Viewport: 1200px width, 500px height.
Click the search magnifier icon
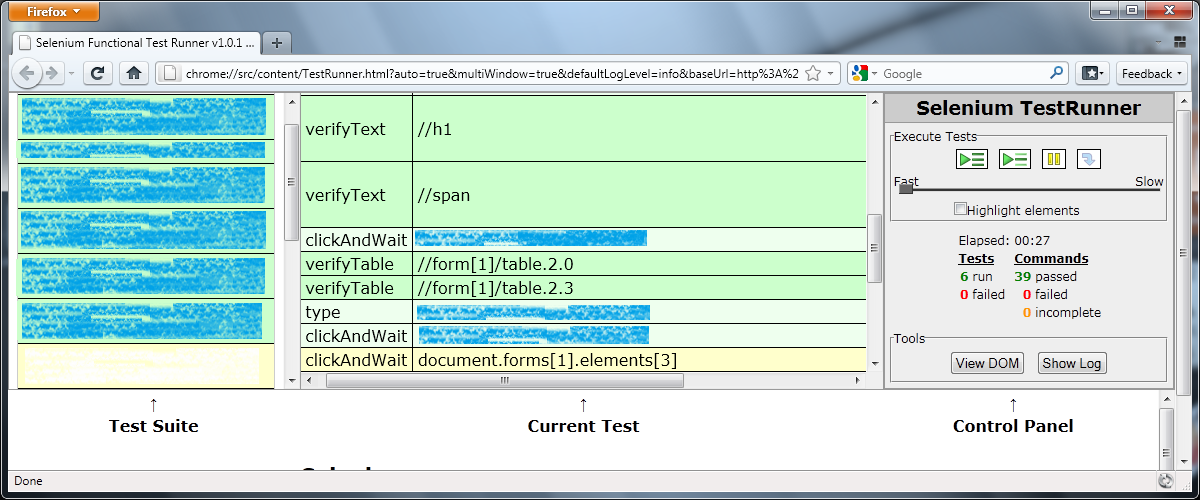[1057, 73]
